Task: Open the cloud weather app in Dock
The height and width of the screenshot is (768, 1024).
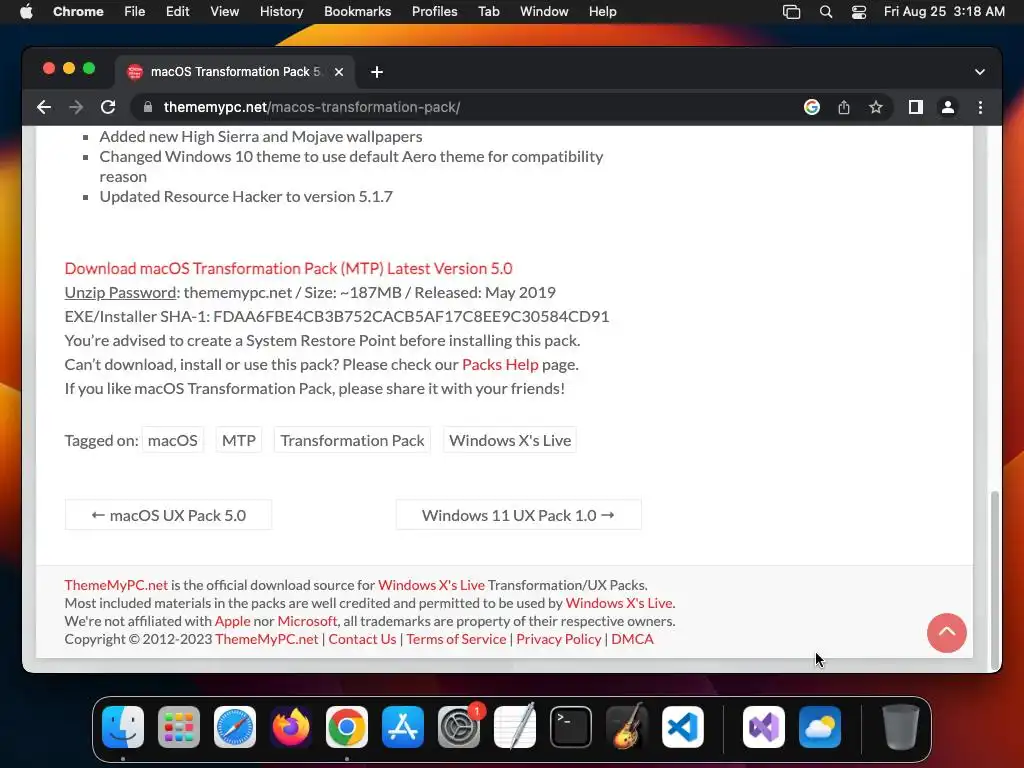Action: click(x=820, y=727)
